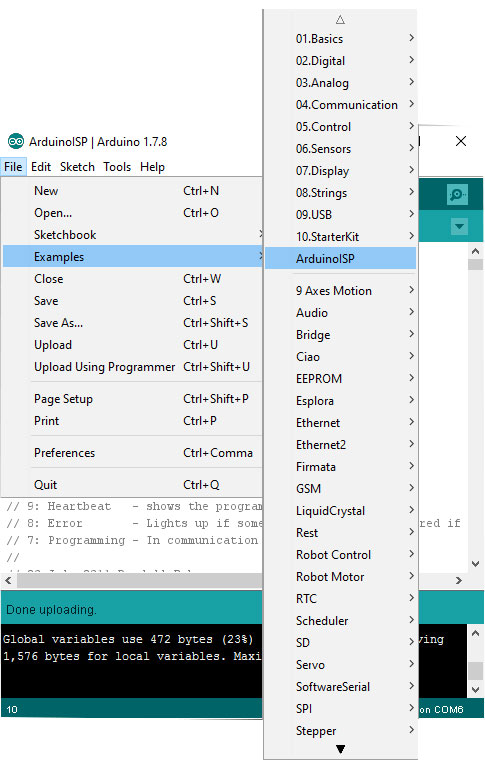Expand 05.Control examples submenu
The height and width of the screenshot is (760, 485).
tap(341, 127)
